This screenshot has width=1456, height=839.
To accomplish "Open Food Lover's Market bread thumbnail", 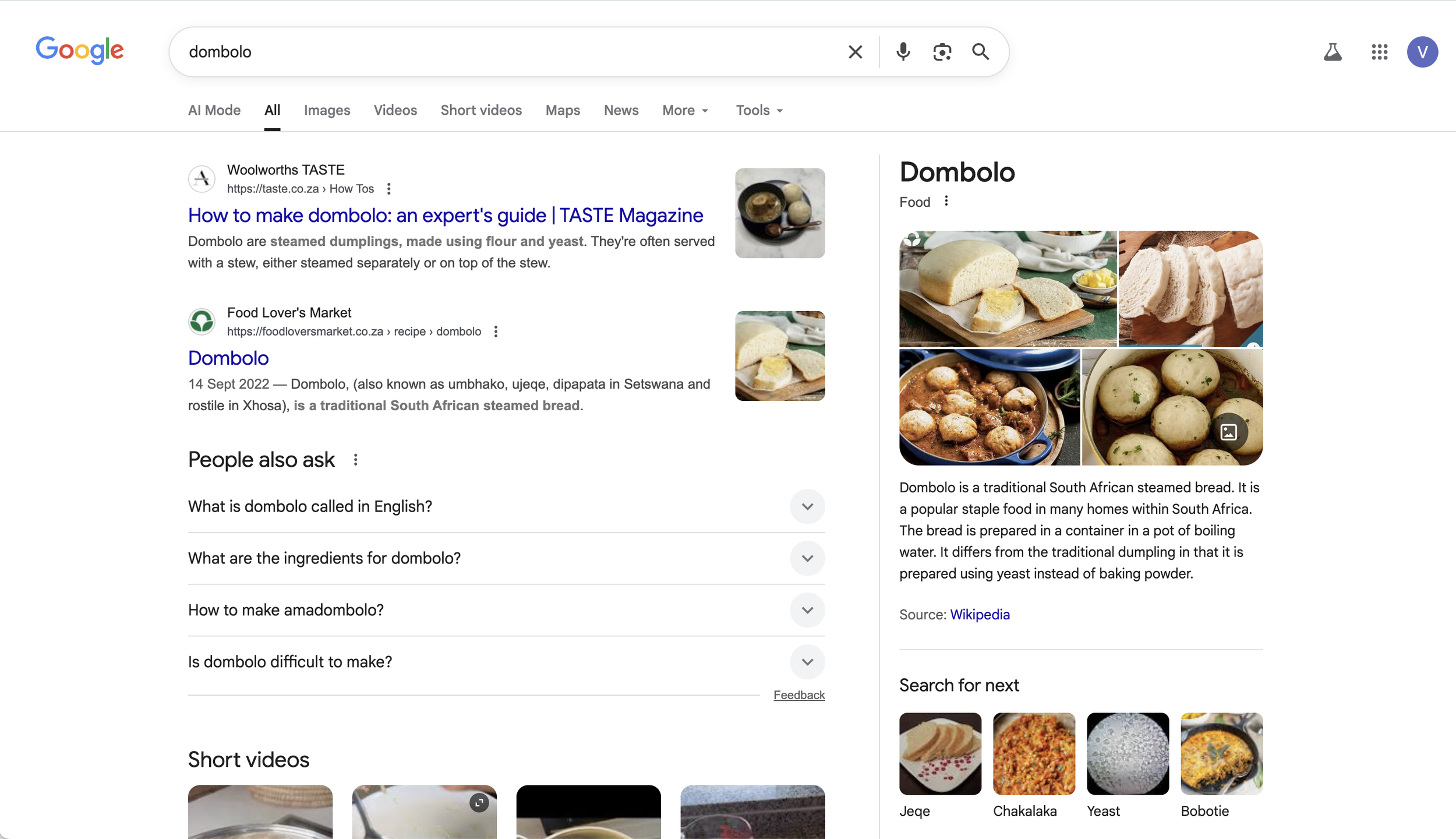I will coord(780,356).
